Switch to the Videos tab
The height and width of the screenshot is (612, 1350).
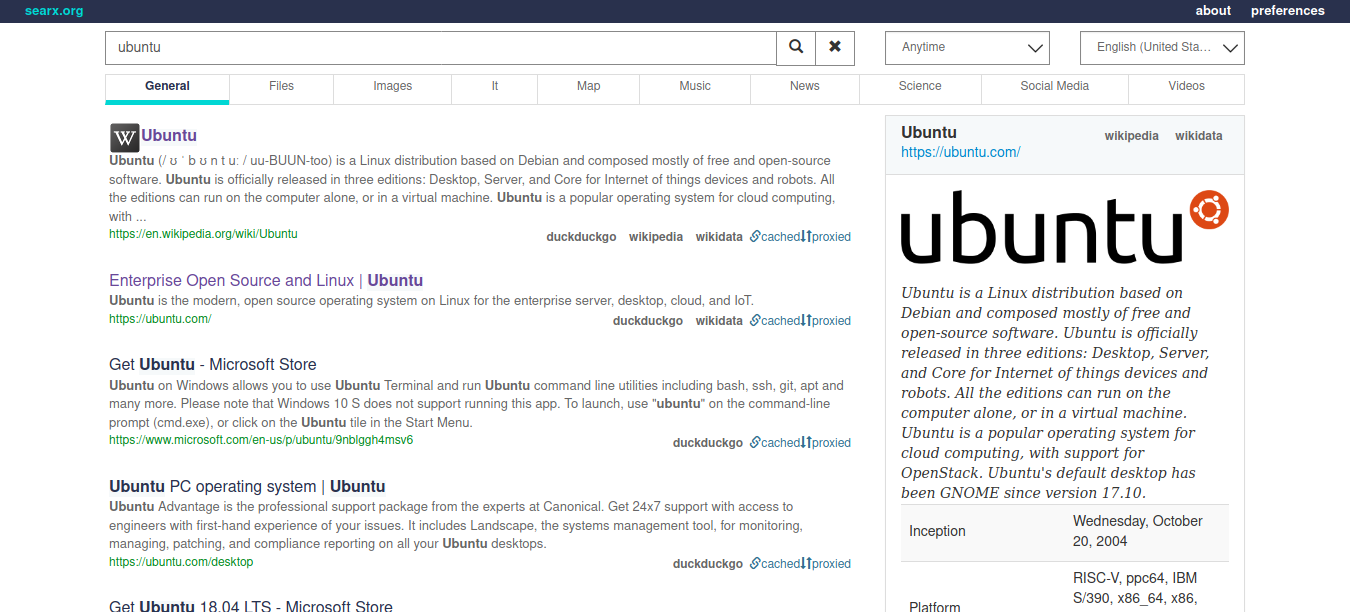coord(1187,87)
